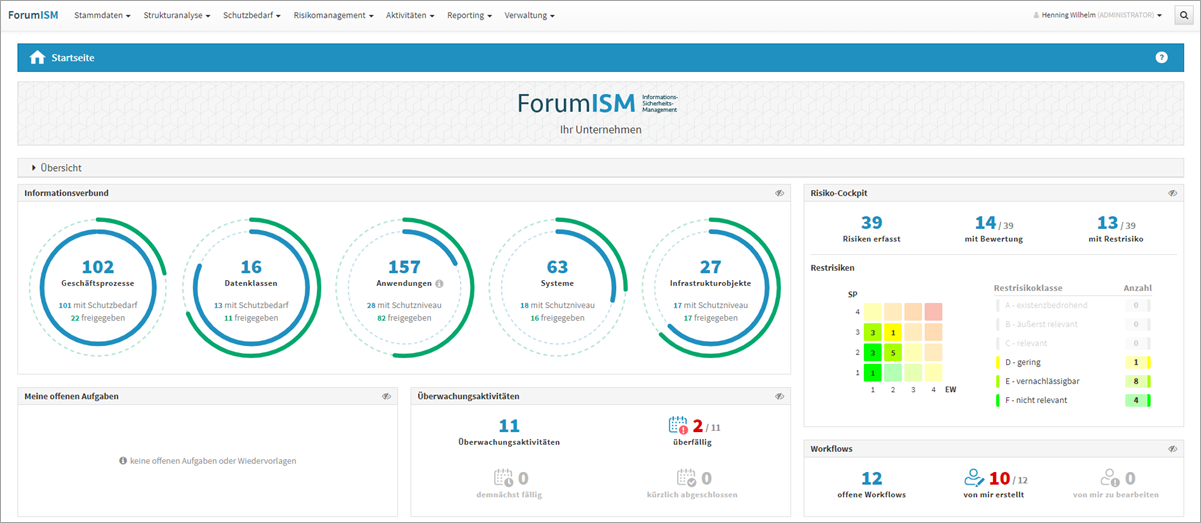Click the overdue calendar icon in Überwachungsaktivitäten

tap(677, 426)
